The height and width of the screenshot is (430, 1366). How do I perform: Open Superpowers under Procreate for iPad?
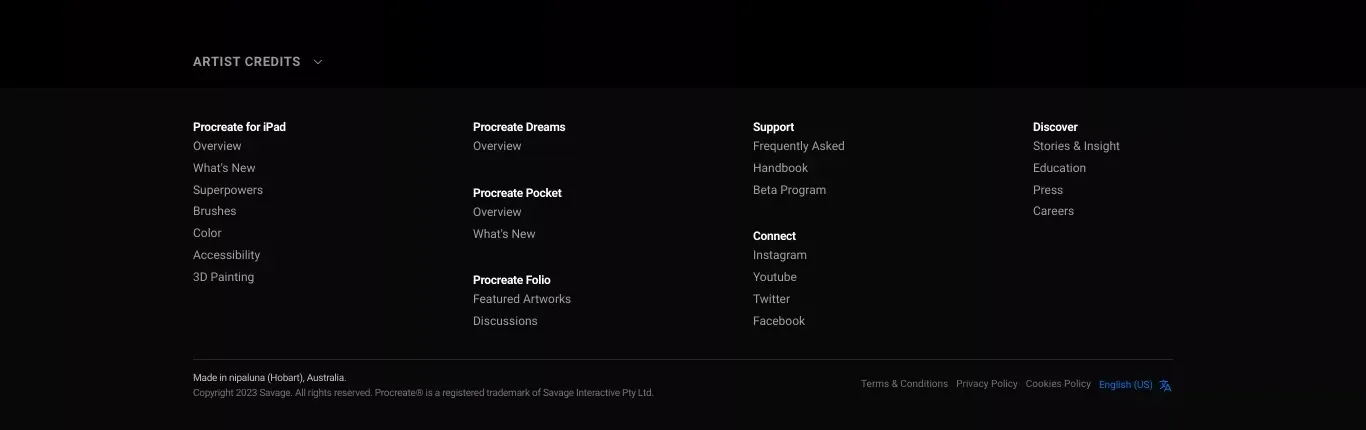[x=228, y=190]
